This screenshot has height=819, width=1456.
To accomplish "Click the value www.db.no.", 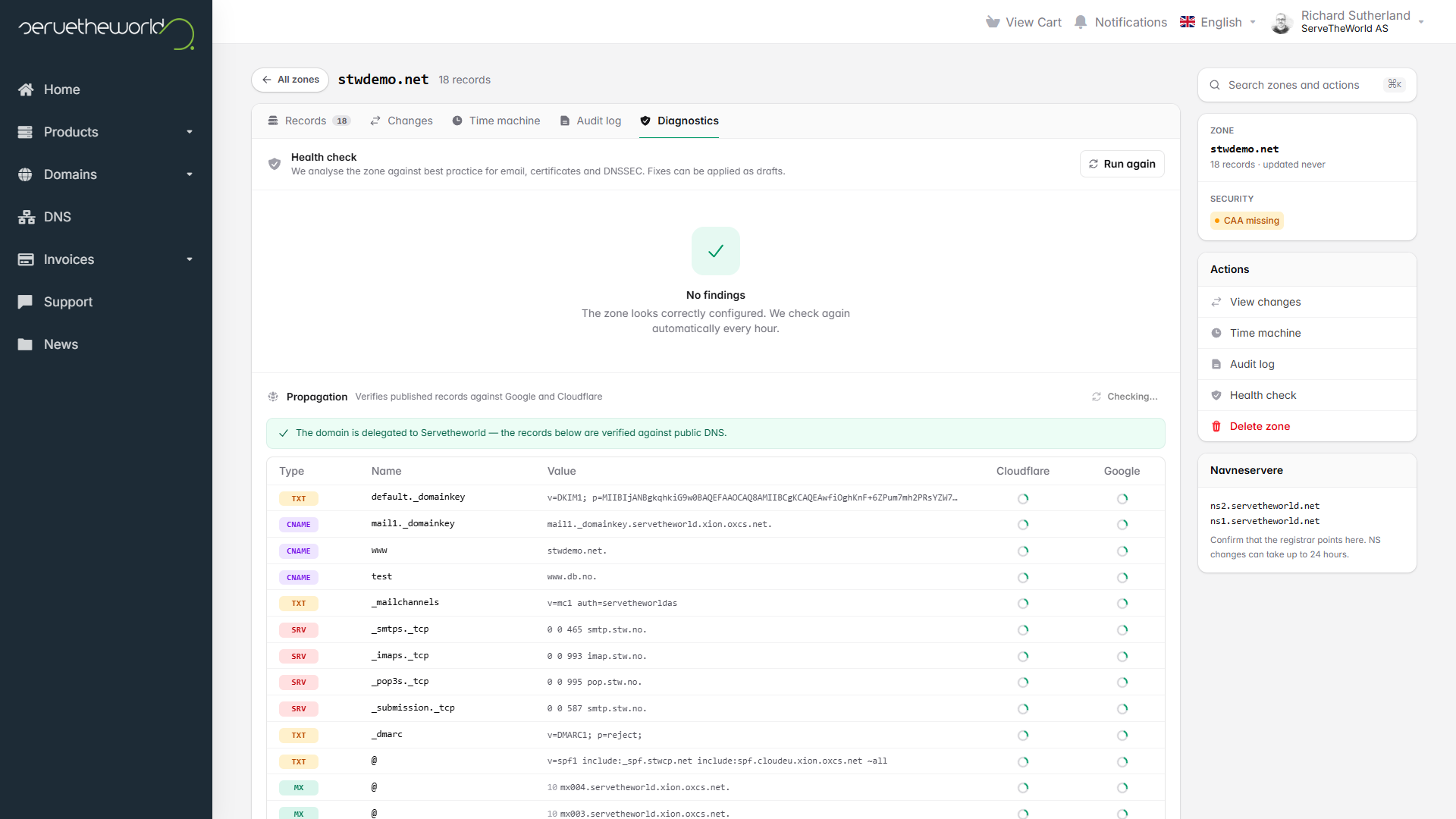I will pyautogui.click(x=572, y=577).
